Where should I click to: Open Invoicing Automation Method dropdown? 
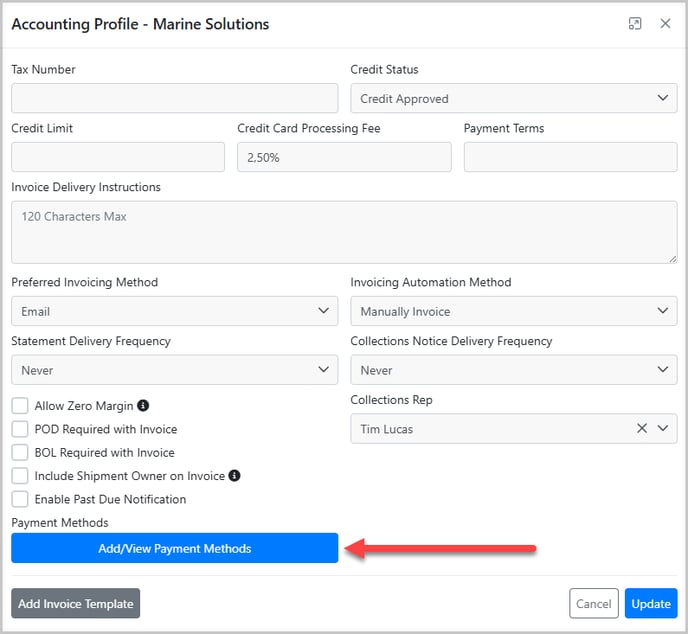513,311
